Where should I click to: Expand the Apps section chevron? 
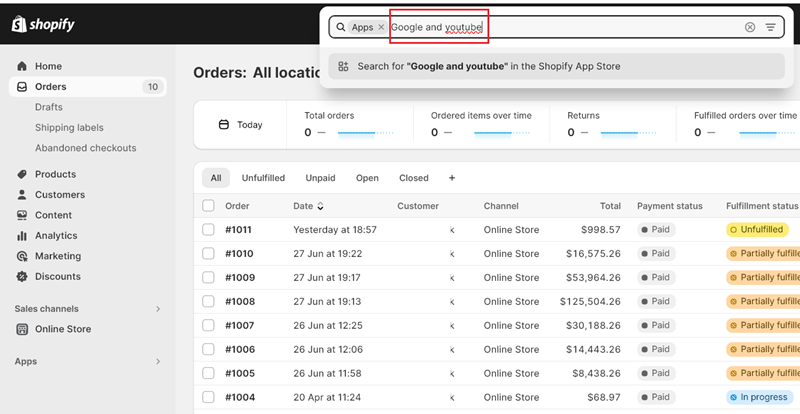158,361
